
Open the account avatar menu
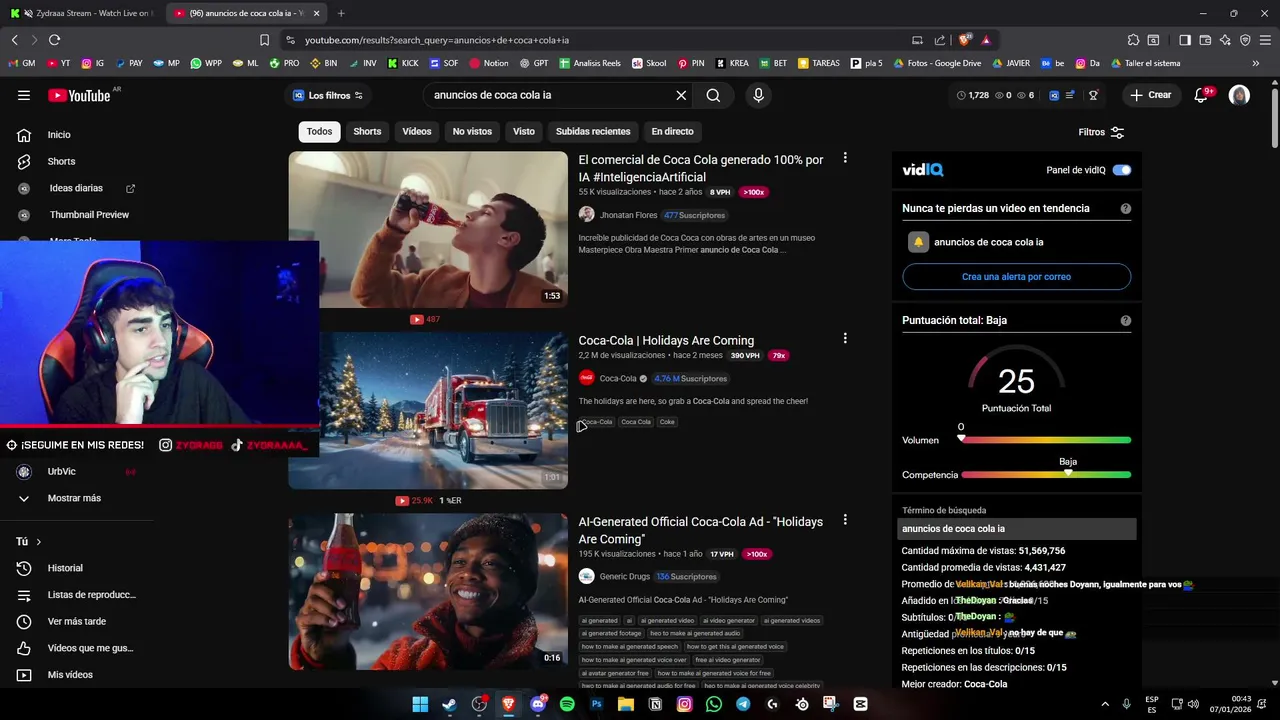tap(1239, 95)
